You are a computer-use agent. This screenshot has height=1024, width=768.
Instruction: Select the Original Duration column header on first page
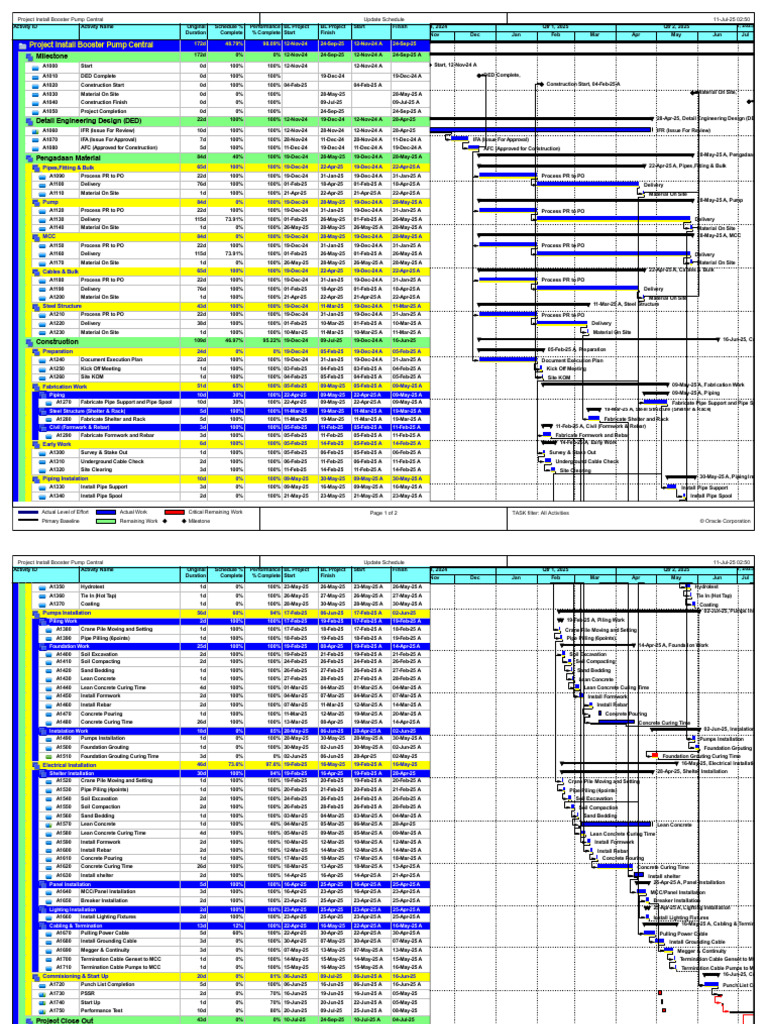[x=195, y=32]
